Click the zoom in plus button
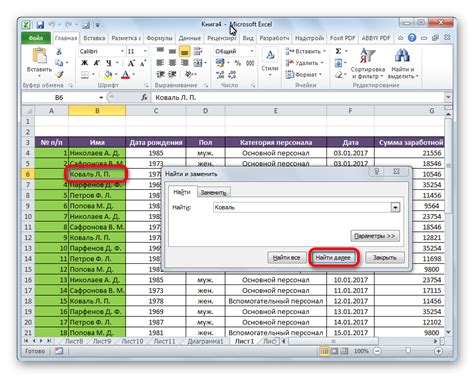The height and width of the screenshot is (378, 474). pyautogui.click(x=439, y=351)
